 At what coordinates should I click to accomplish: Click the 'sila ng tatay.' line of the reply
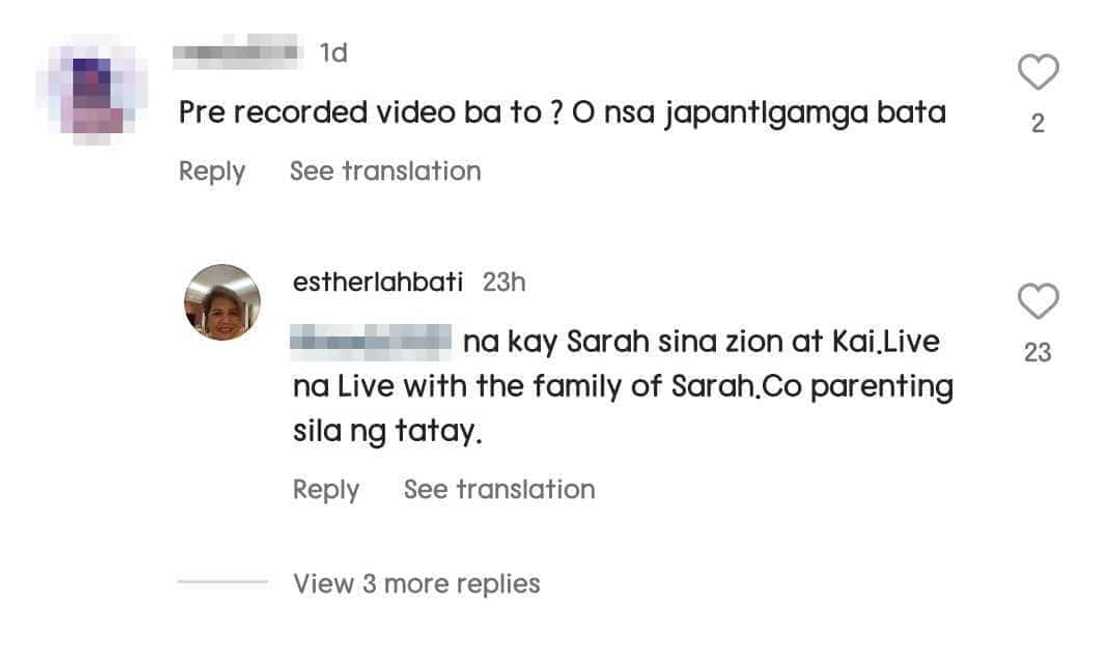point(388,434)
